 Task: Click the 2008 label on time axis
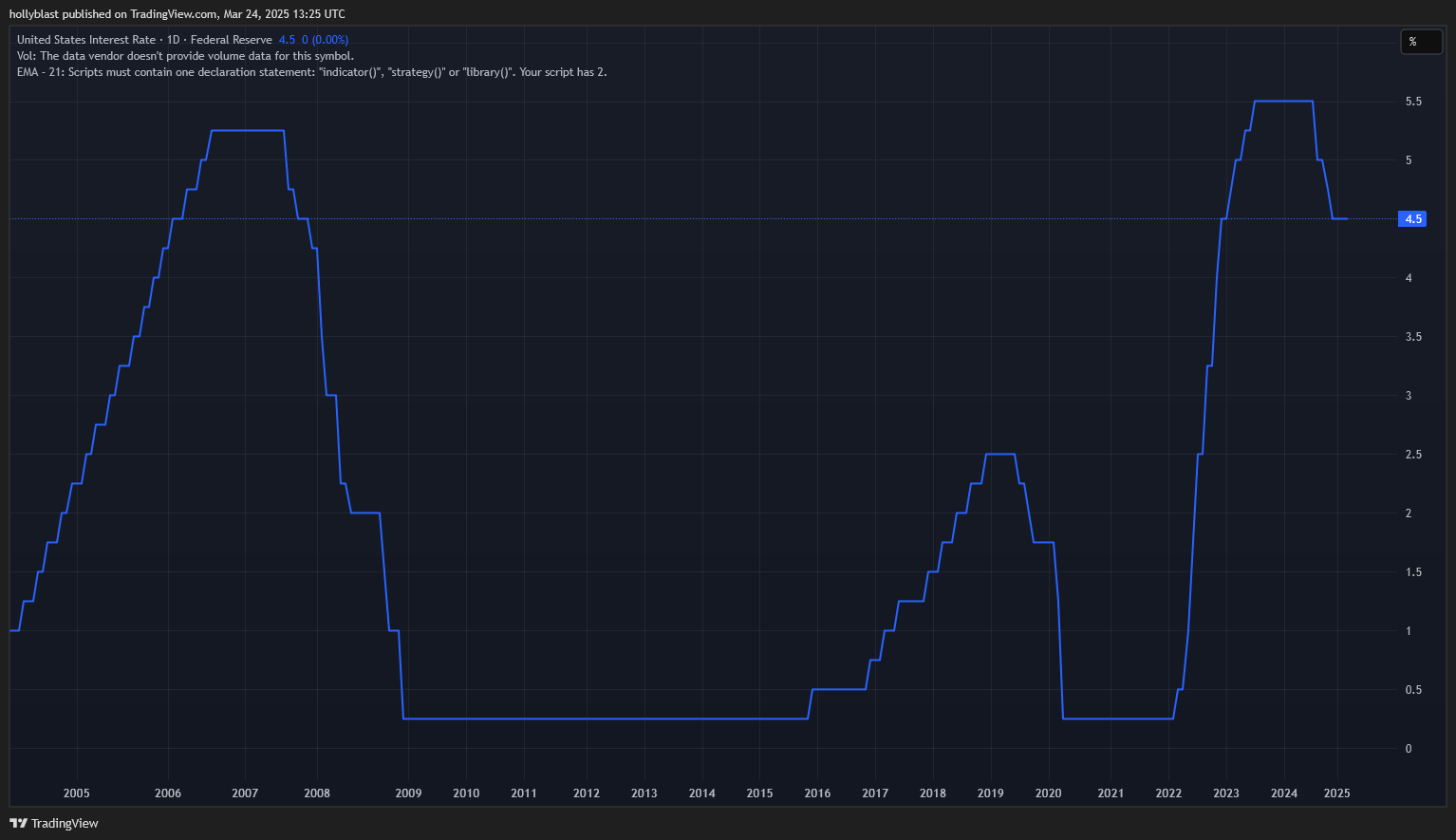pos(317,793)
